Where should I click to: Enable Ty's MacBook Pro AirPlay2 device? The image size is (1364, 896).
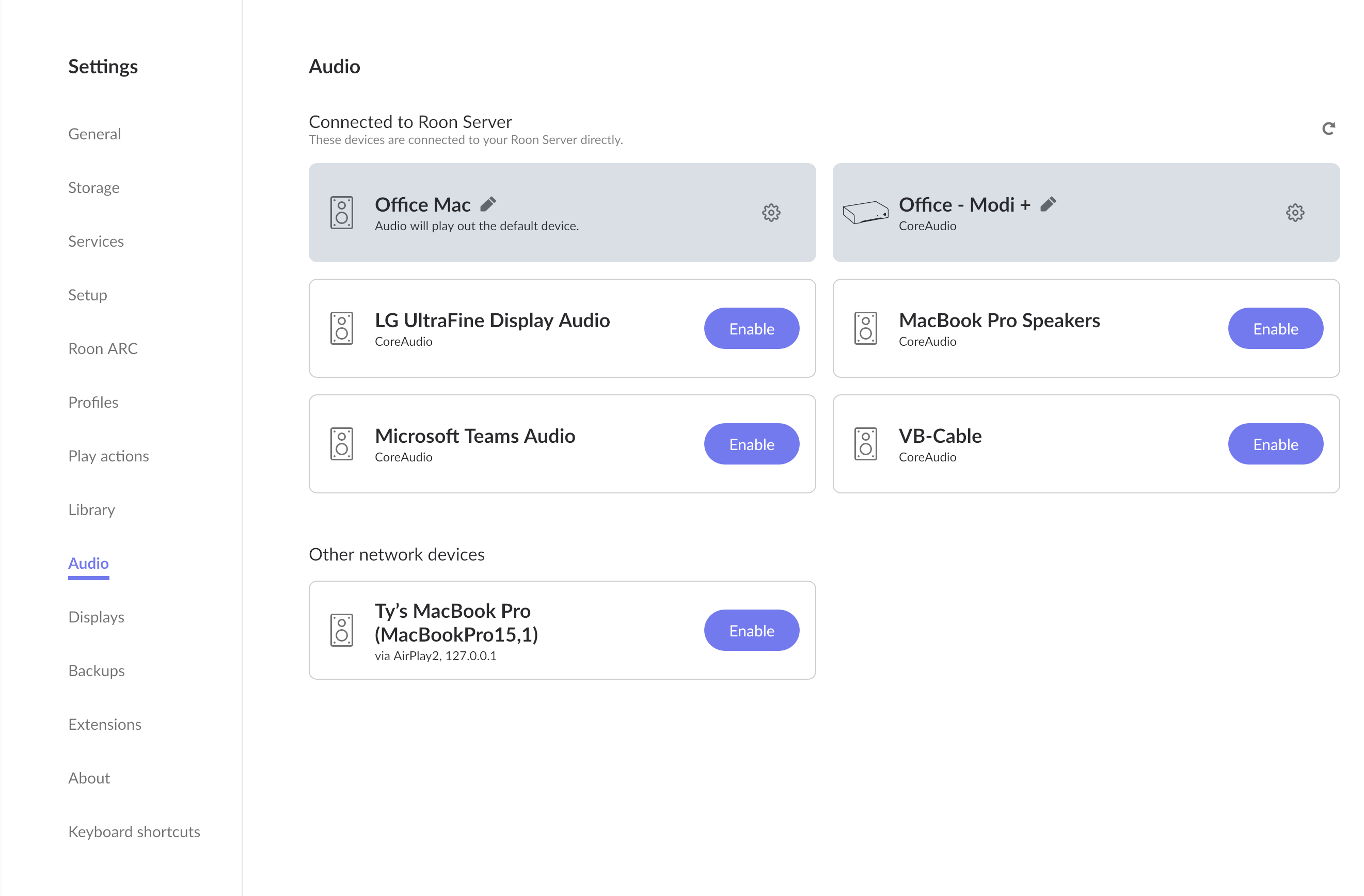751,630
